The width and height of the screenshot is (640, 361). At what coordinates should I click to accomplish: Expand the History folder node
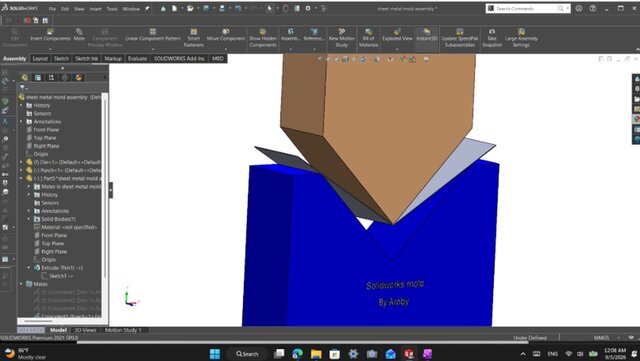(x=21, y=105)
